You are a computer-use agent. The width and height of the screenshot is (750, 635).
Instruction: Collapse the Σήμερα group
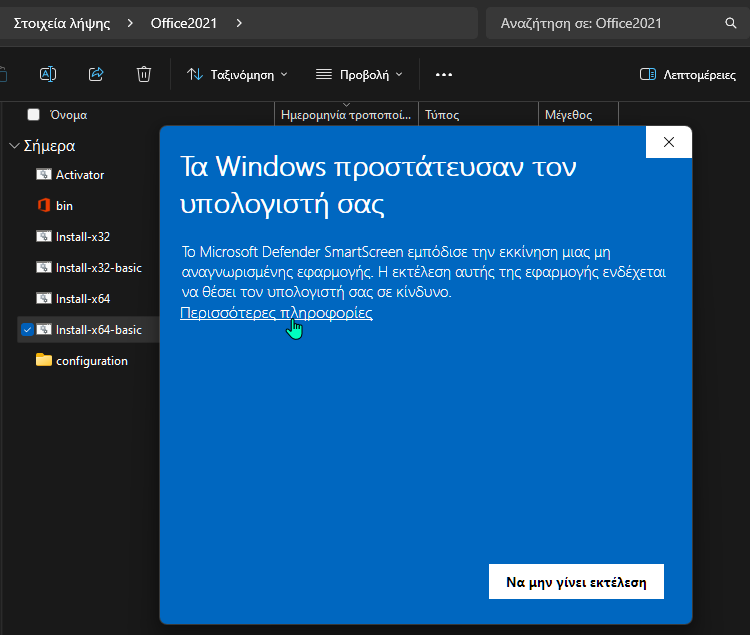tap(14, 146)
